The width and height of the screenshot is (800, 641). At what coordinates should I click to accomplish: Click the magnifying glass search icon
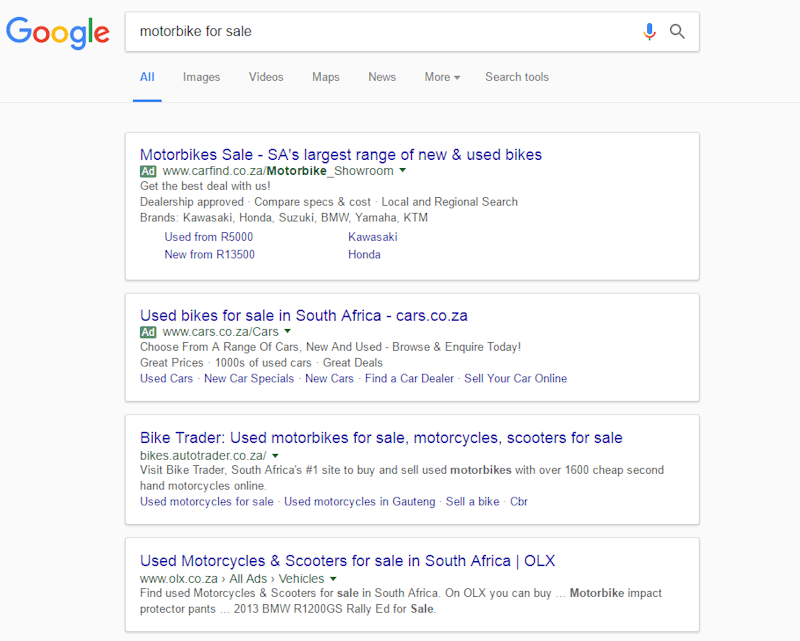[677, 32]
